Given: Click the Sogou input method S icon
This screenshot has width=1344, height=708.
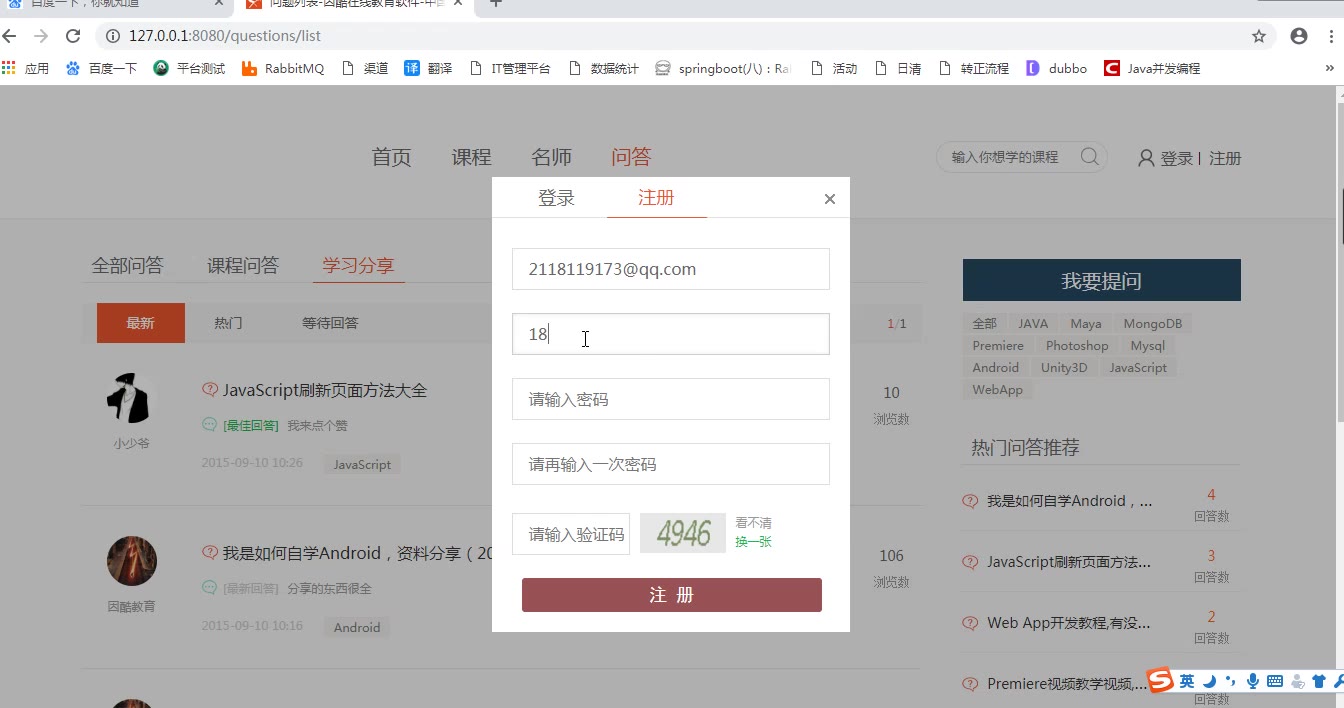Looking at the screenshot, I should click(x=1160, y=680).
